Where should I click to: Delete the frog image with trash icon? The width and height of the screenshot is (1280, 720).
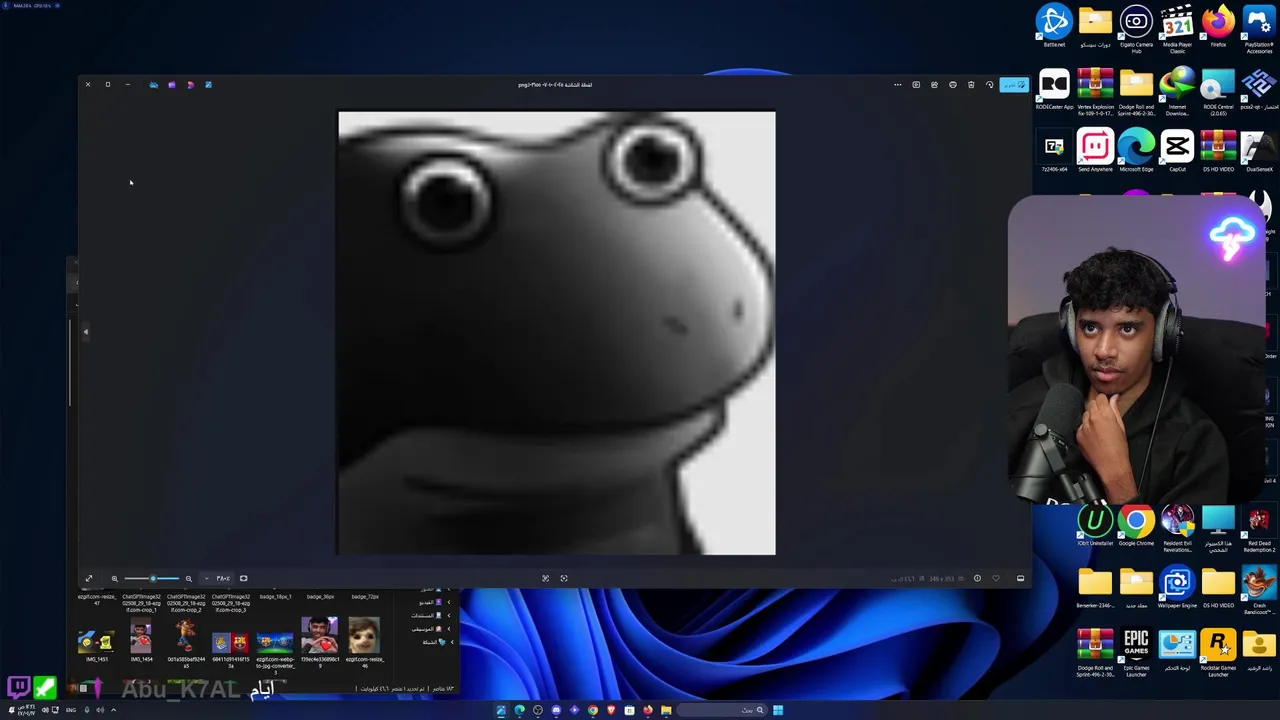[970, 85]
